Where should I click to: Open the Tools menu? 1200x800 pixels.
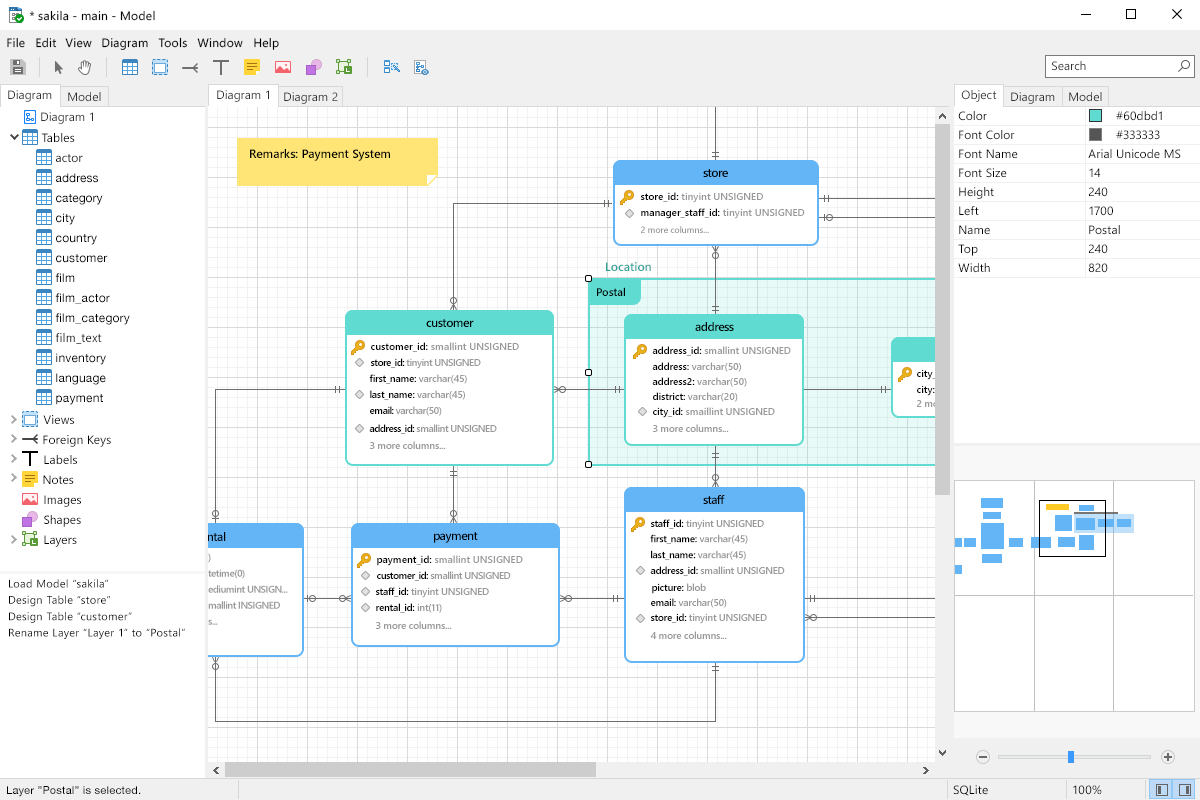[173, 43]
